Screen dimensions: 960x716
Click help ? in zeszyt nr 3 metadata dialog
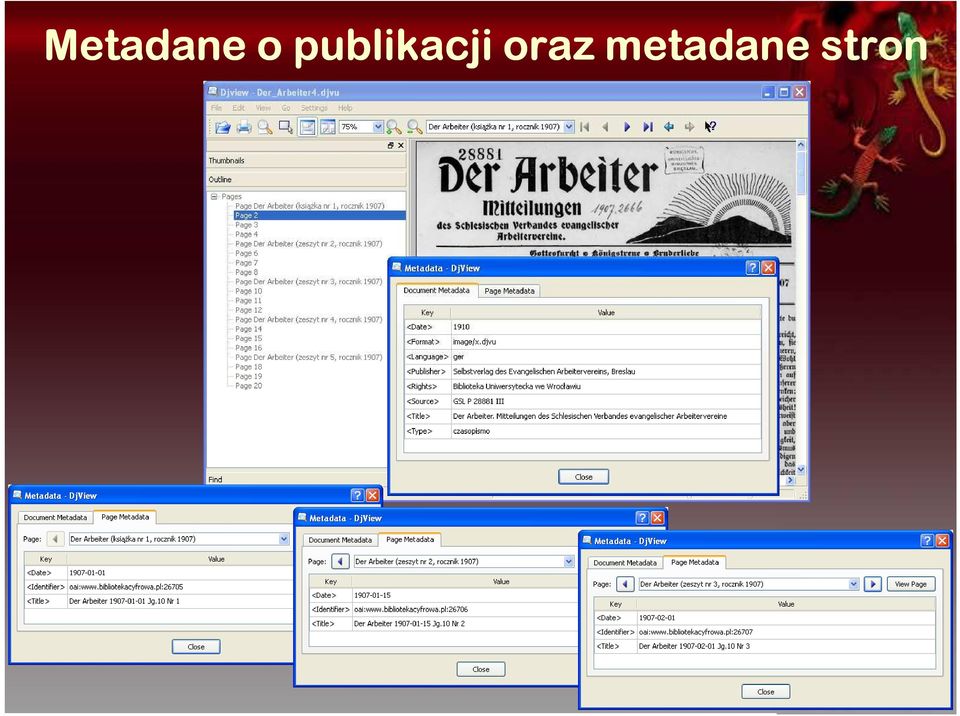click(927, 540)
